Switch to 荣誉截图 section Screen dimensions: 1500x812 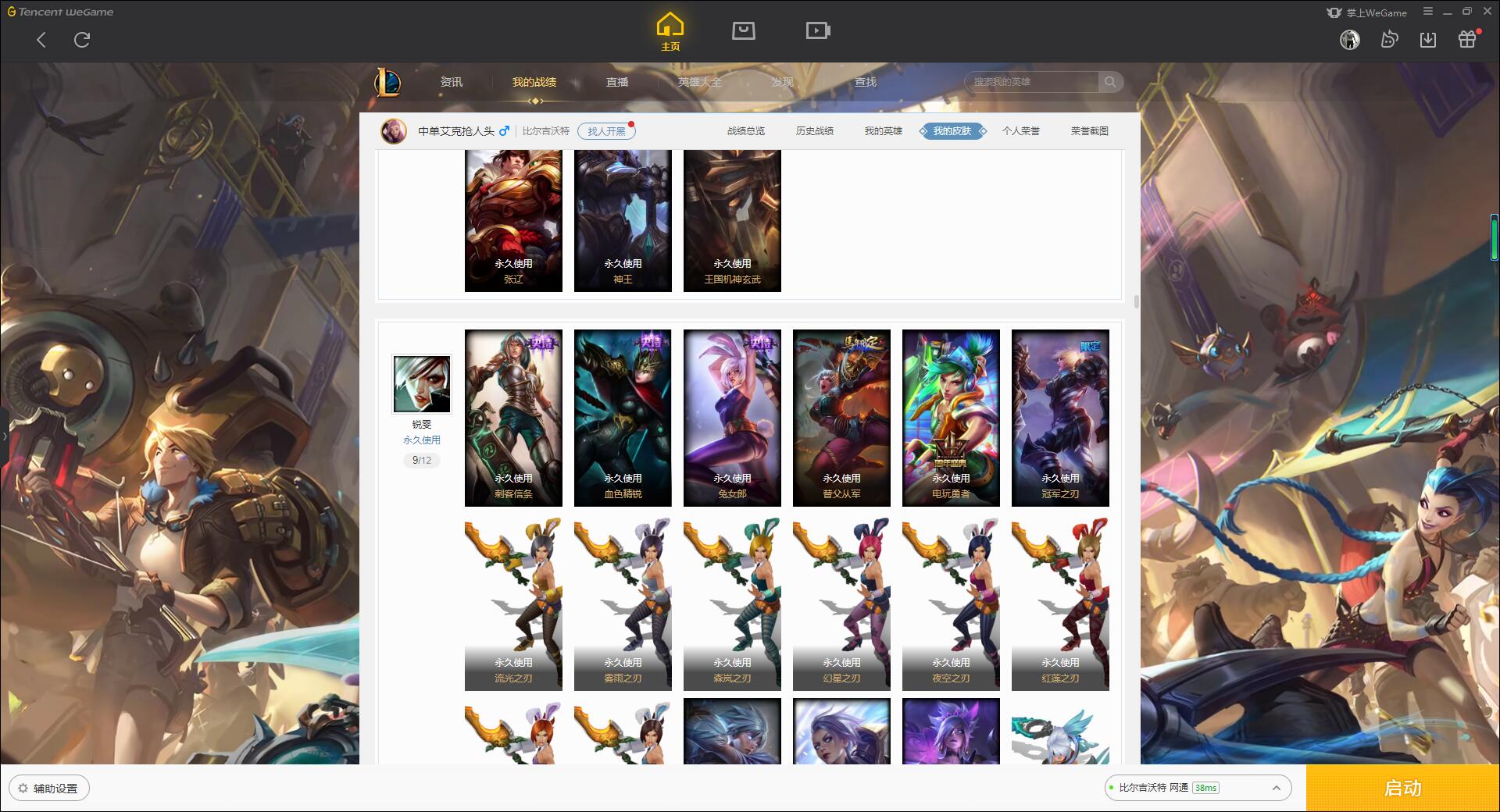click(x=1090, y=131)
